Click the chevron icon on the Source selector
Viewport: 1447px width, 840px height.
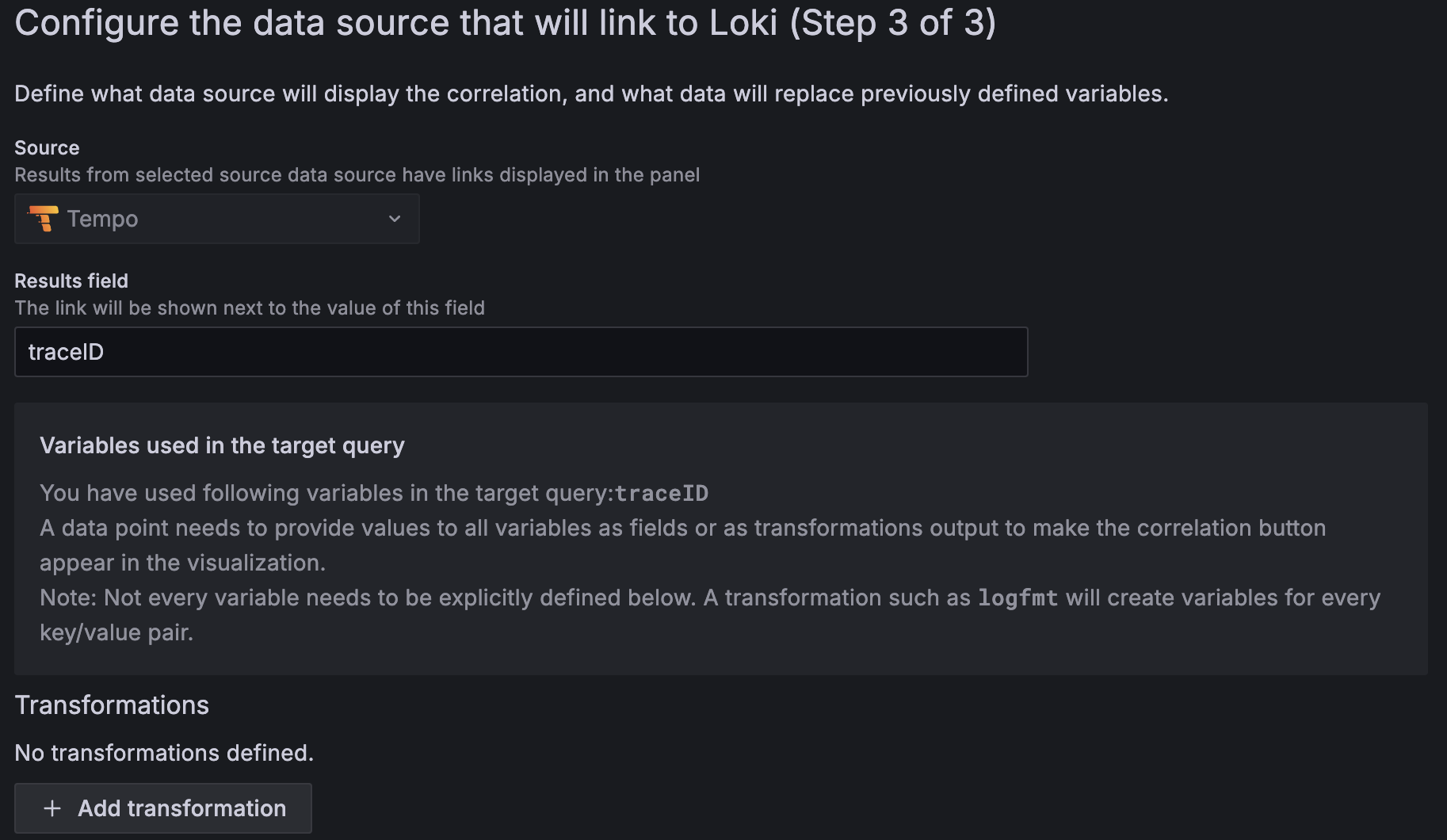(394, 219)
